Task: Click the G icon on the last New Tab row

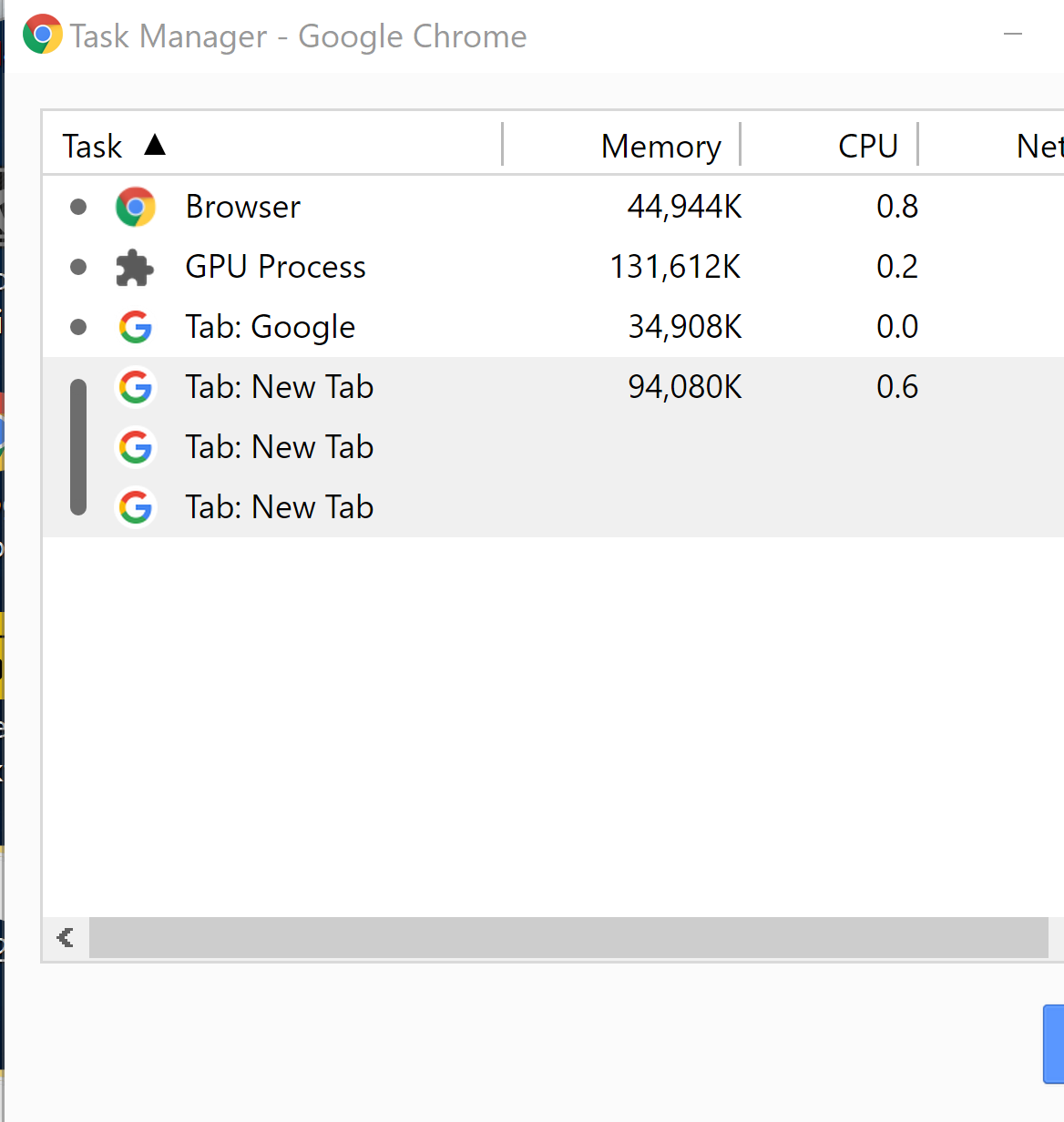Action: [x=135, y=507]
